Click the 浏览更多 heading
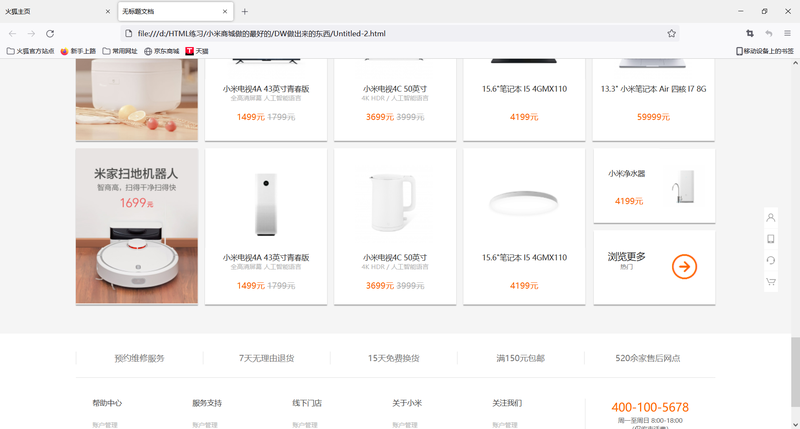Image resolution: width=800 pixels, height=429 pixels. (627, 256)
